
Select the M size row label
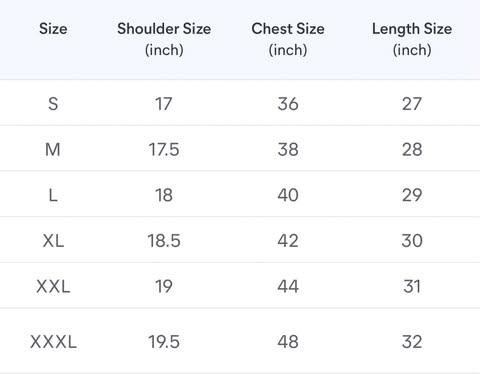point(53,149)
